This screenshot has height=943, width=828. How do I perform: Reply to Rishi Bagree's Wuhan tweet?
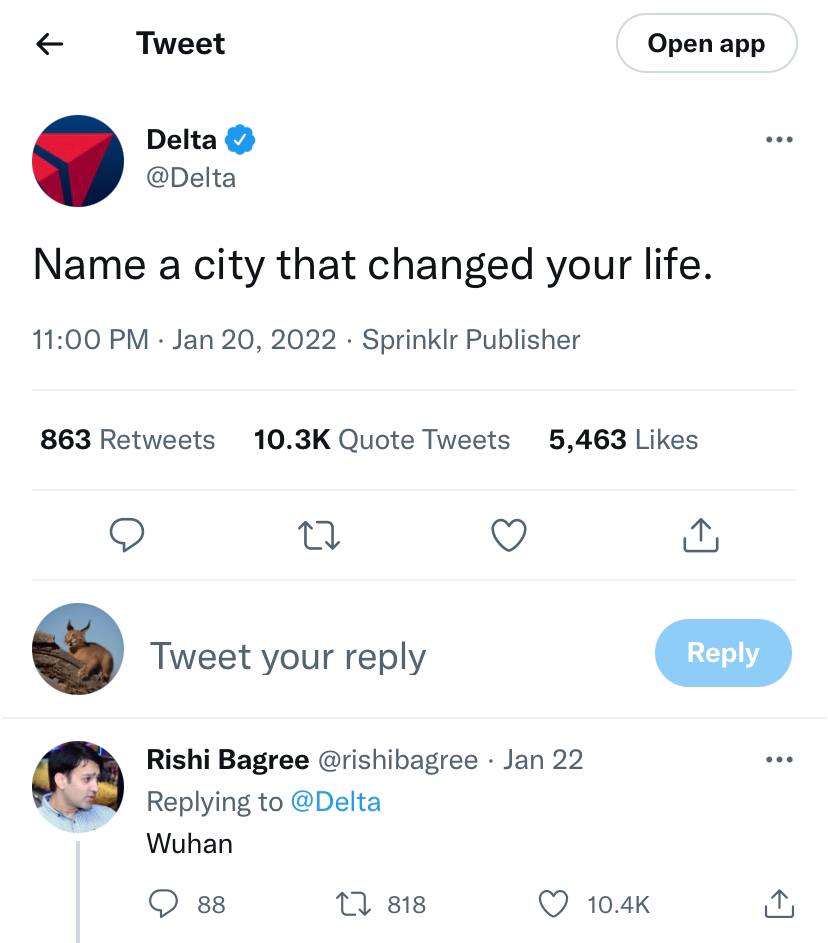[x=162, y=904]
